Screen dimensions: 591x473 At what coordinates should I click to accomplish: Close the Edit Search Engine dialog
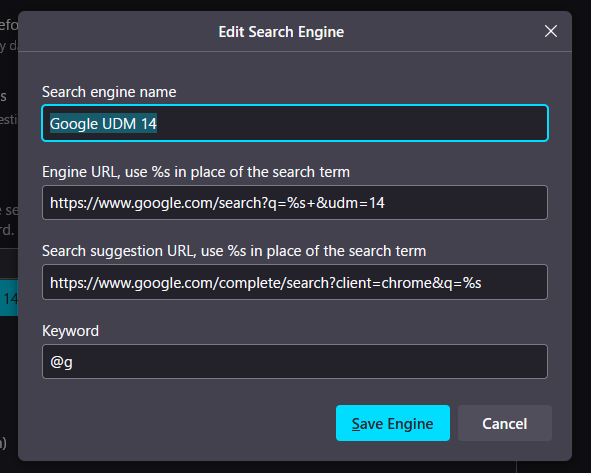pos(551,31)
